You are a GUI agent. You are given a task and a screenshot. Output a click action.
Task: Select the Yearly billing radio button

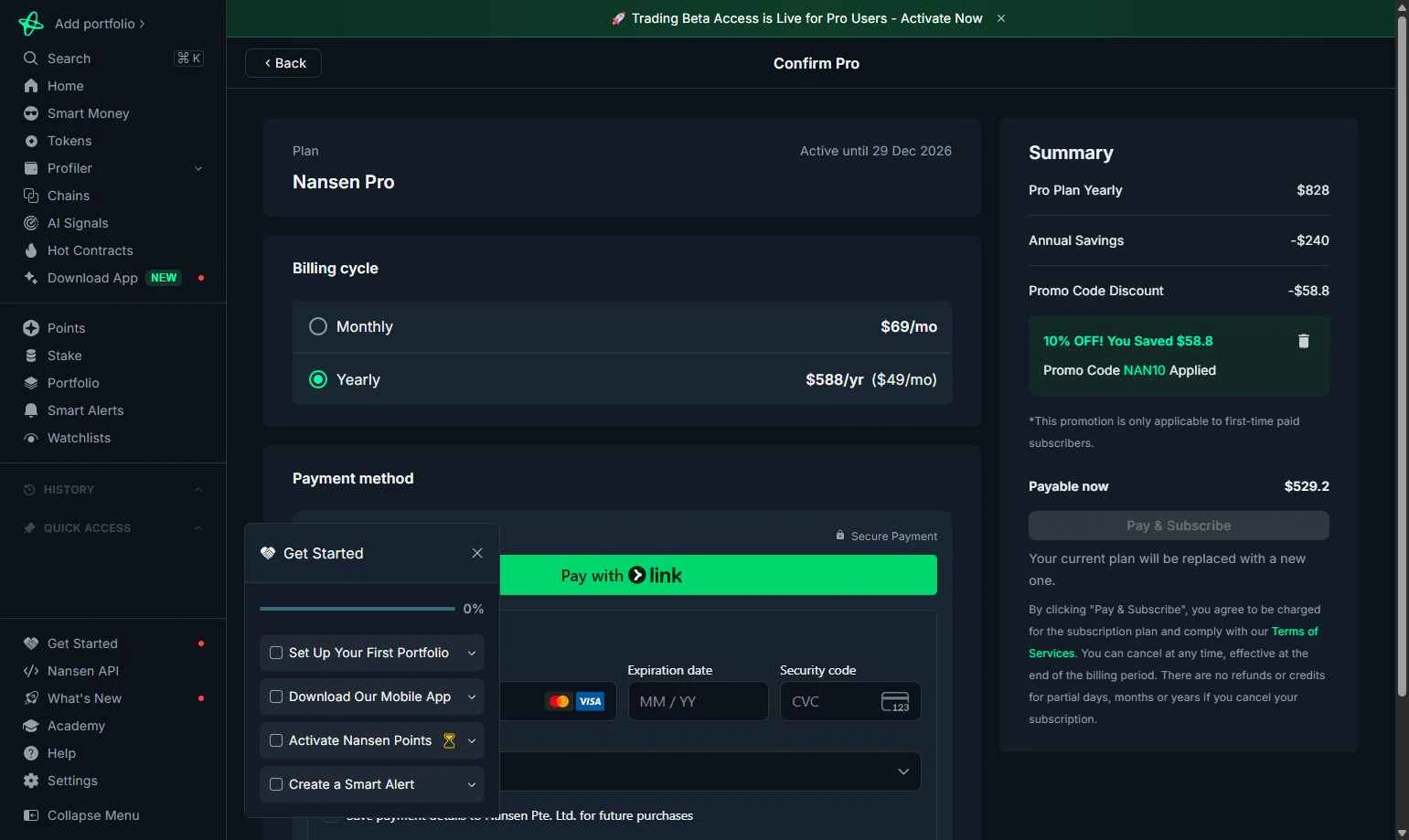point(318,379)
